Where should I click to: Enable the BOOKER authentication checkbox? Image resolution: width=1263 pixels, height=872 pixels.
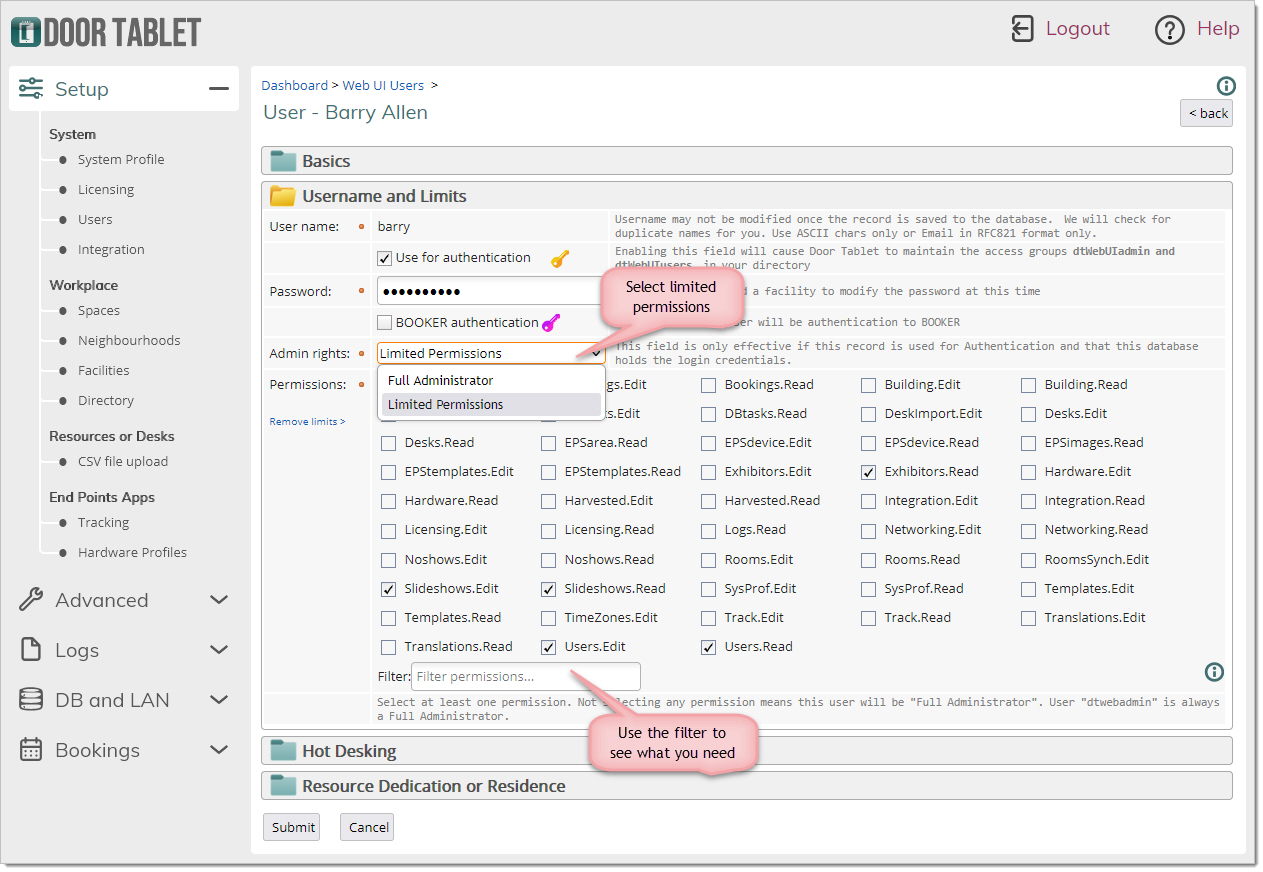(384, 323)
